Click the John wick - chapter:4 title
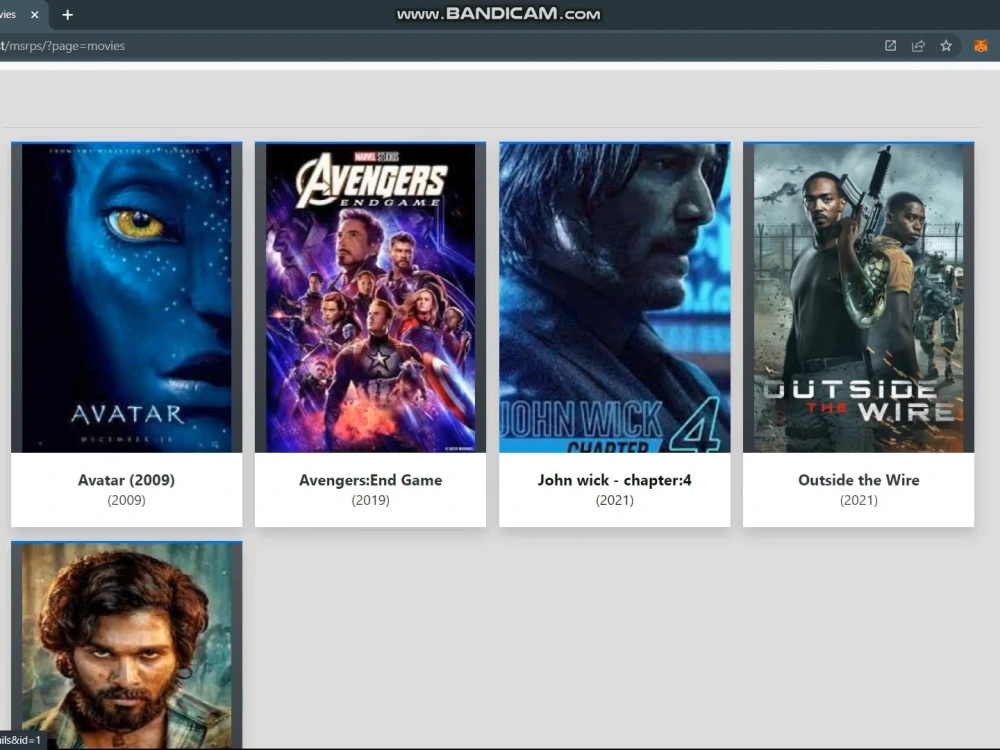 click(x=615, y=480)
